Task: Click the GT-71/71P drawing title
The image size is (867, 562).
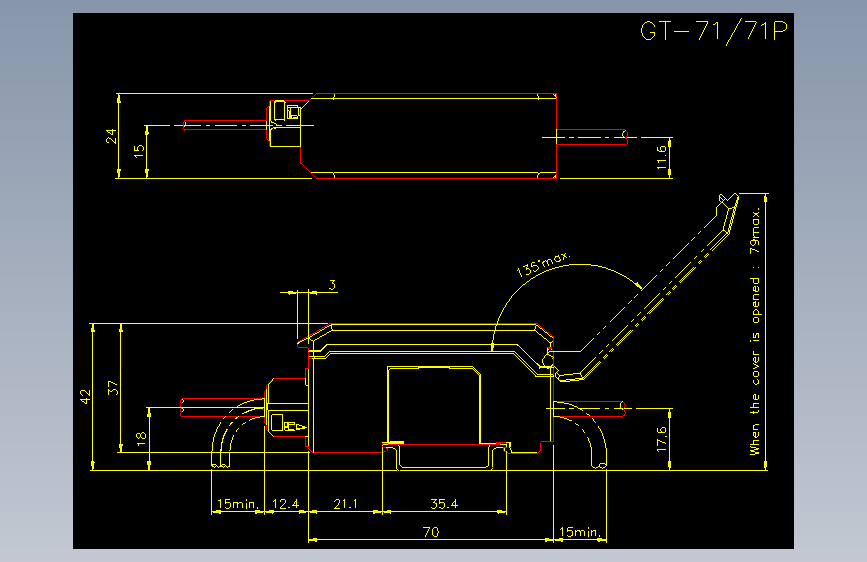Action: [713, 32]
